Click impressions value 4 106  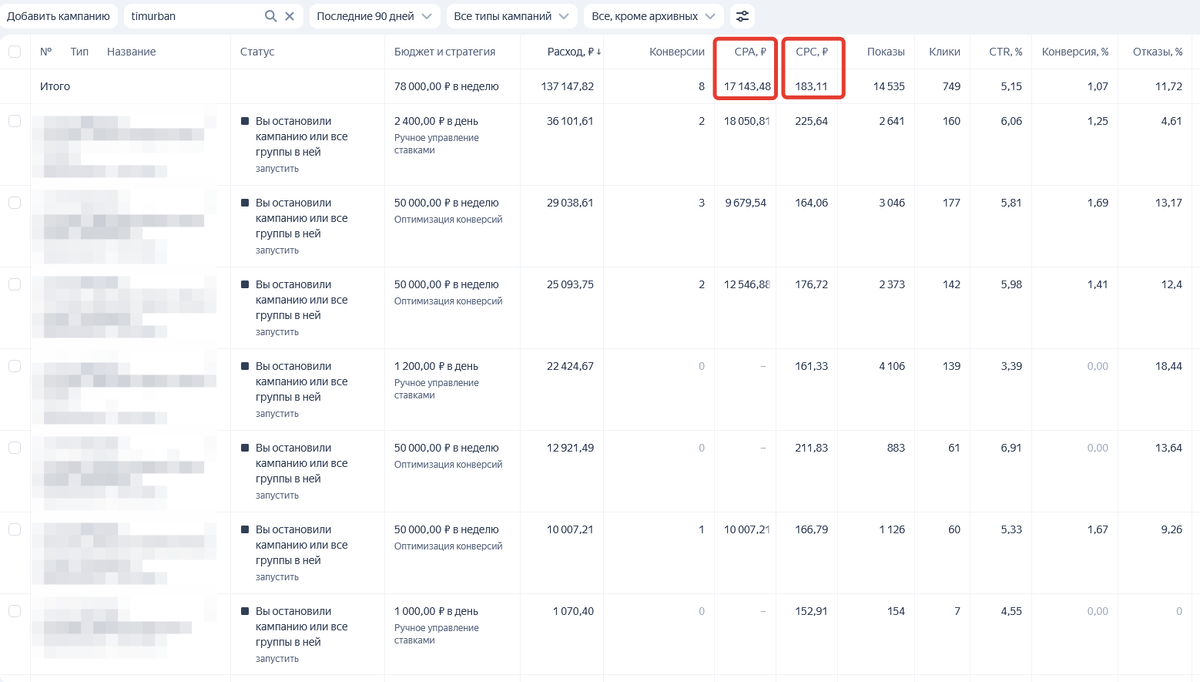[892, 366]
